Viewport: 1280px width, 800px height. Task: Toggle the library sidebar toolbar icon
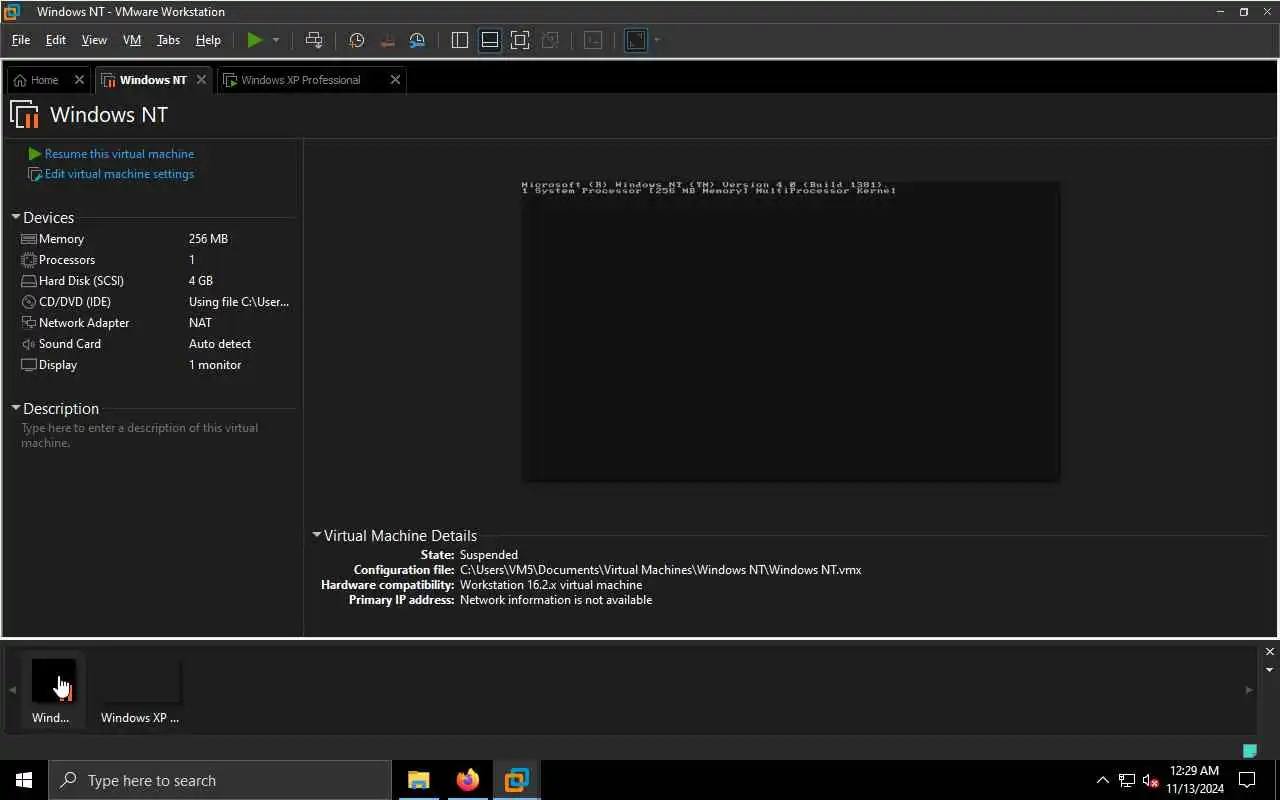coord(460,40)
